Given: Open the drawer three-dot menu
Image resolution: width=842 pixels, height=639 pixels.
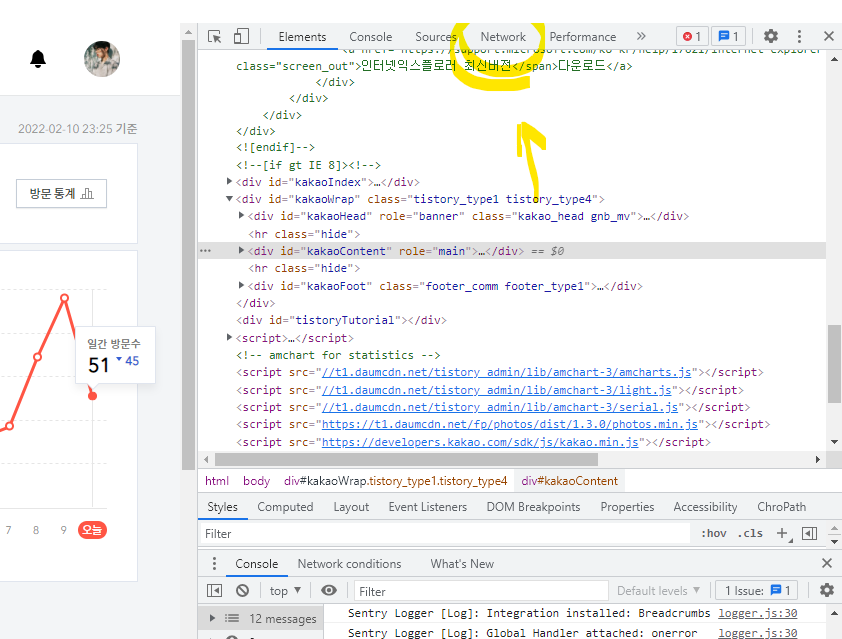Looking at the screenshot, I should (214, 563).
